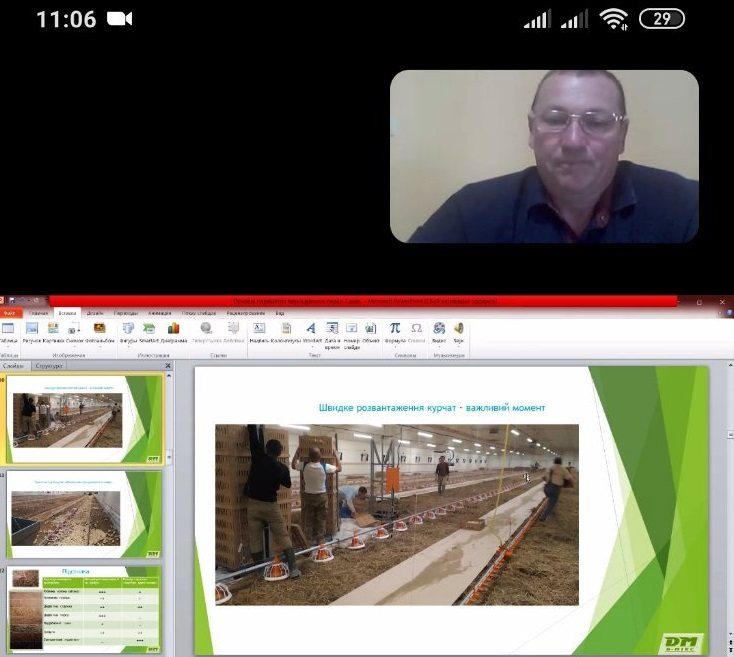Switch to the Главная (Home) ribbon tab
Viewport: 734px width, 657px height.
tap(39, 313)
